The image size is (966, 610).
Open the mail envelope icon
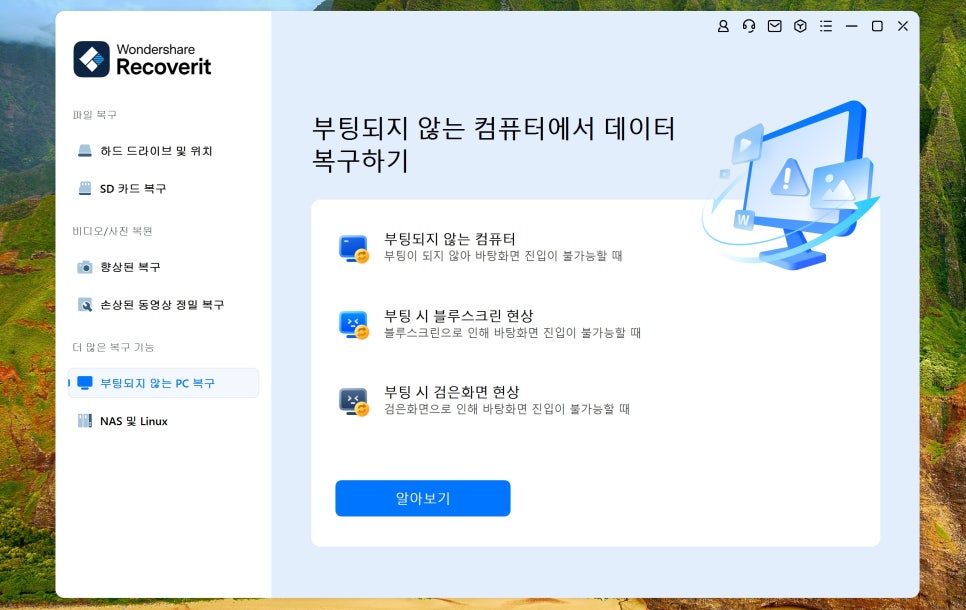(774, 26)
